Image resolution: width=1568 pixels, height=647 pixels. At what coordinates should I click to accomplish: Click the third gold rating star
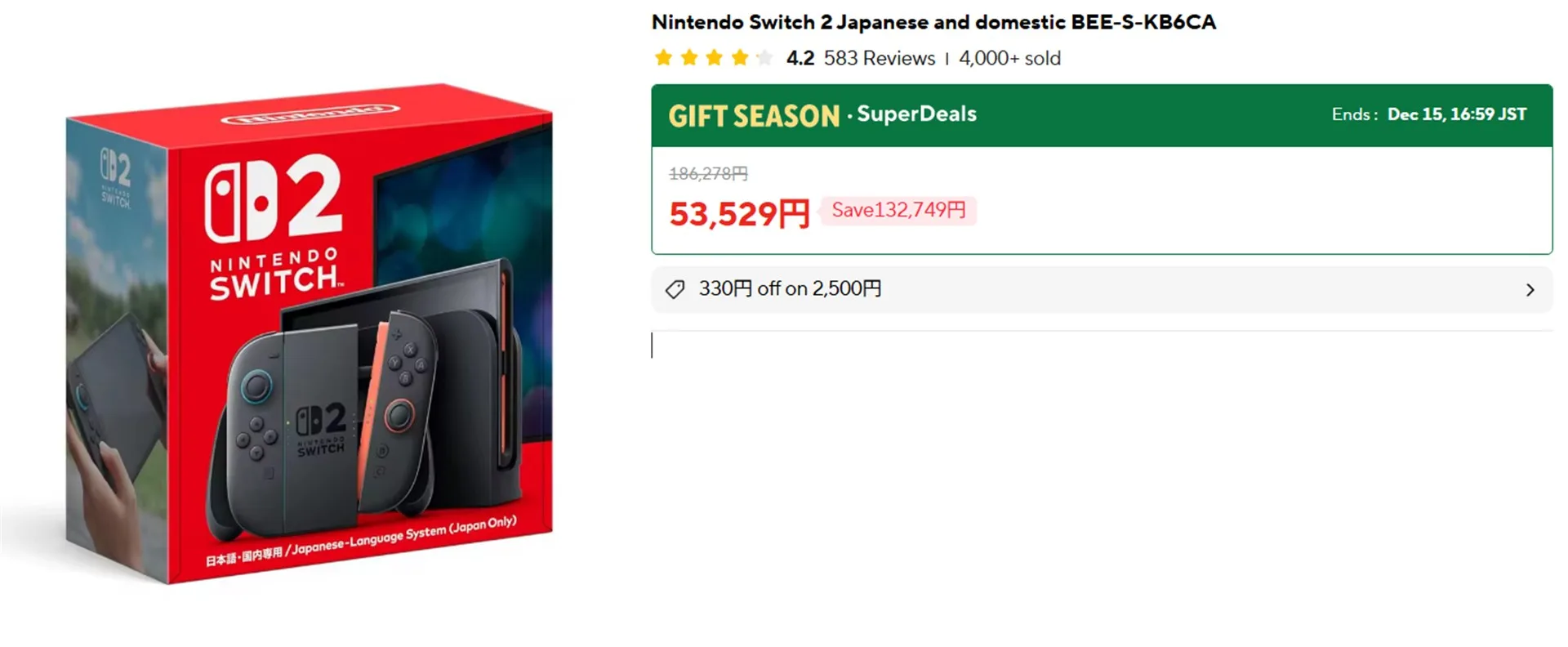click(x=715, y=58)
